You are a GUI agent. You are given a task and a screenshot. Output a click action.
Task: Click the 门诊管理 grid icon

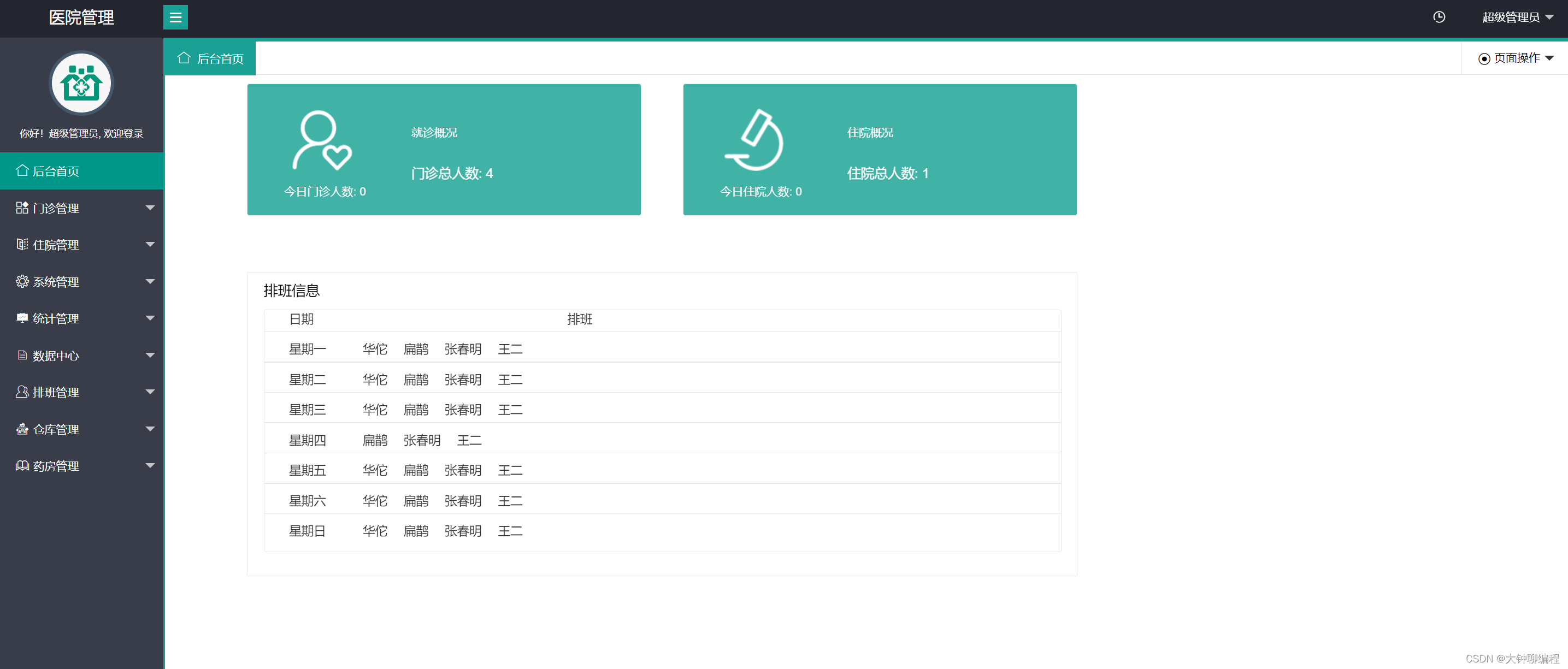pyautogui.click(x=22, y=208)
